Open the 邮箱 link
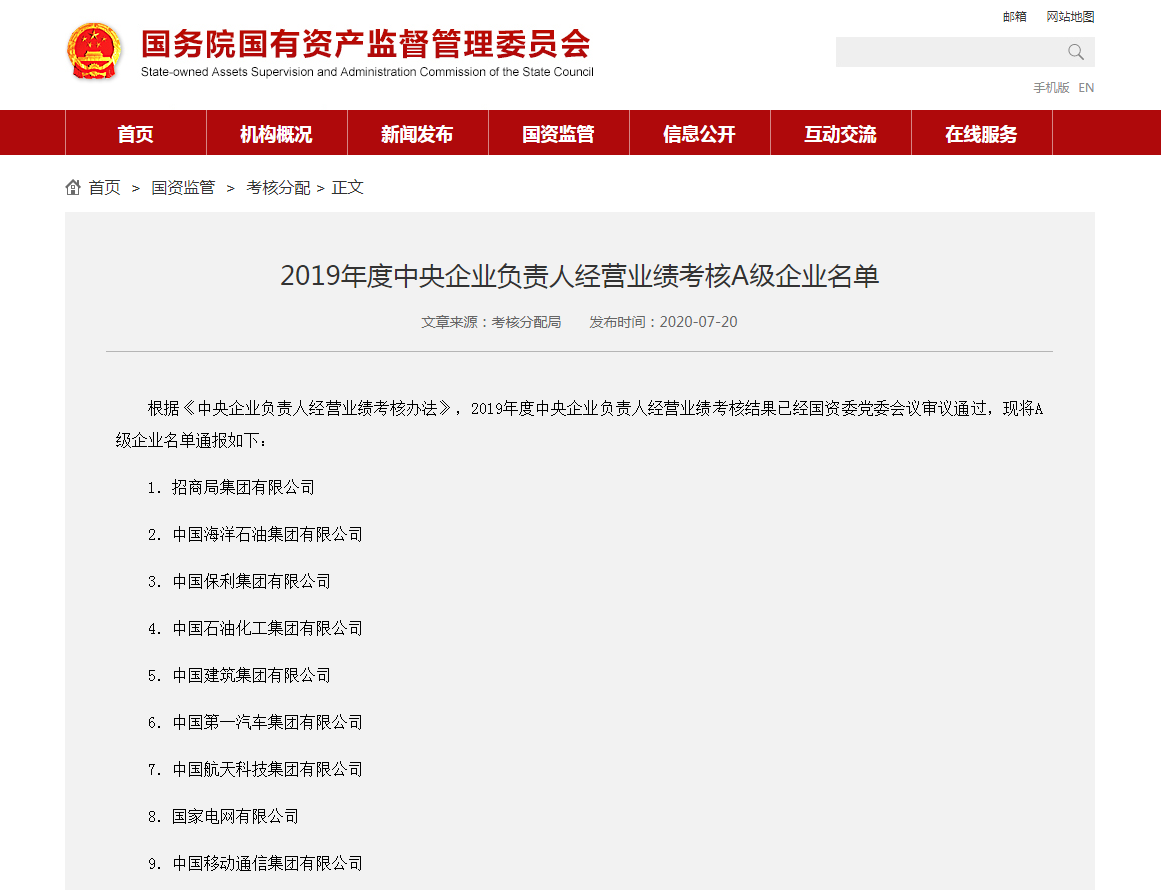Screen dimensions: 1161x890 tap(1014, 16)
